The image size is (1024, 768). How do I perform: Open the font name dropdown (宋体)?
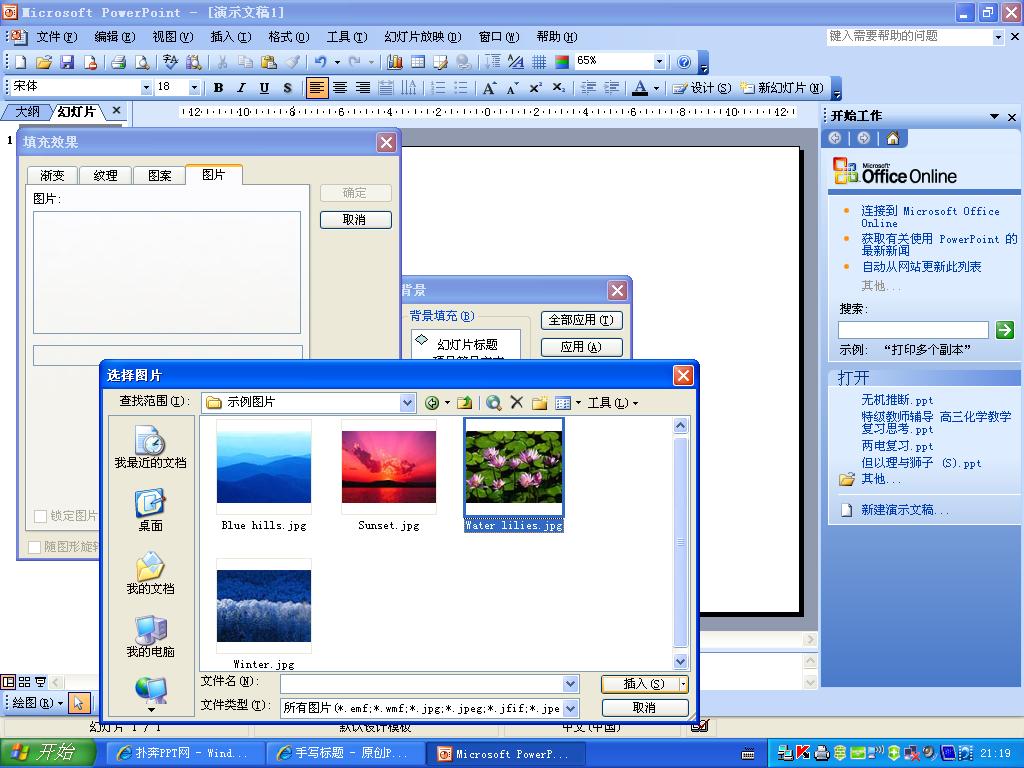pos(146,88)
